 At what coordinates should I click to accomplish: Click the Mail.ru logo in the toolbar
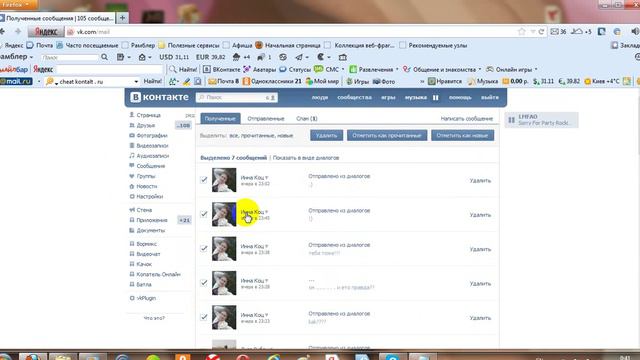(x=16, y=82)
